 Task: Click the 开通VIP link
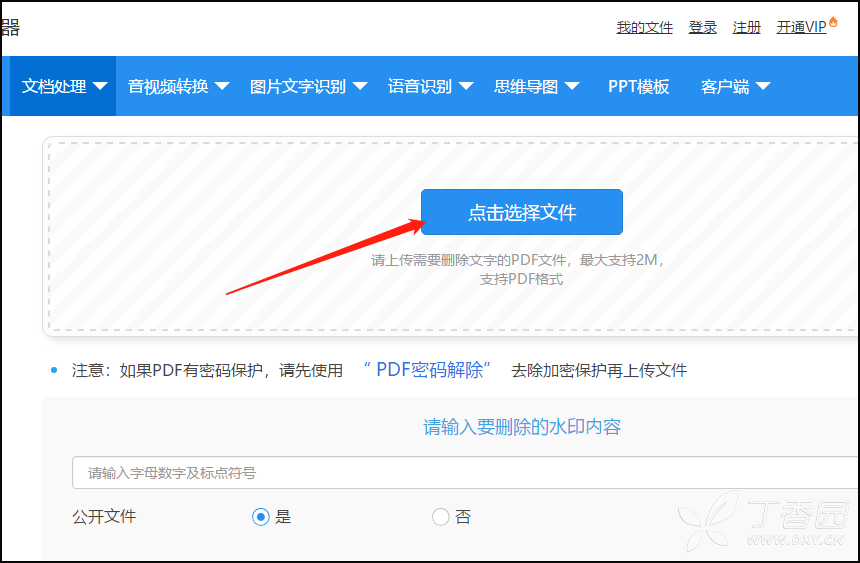click(x=801, y=27)
